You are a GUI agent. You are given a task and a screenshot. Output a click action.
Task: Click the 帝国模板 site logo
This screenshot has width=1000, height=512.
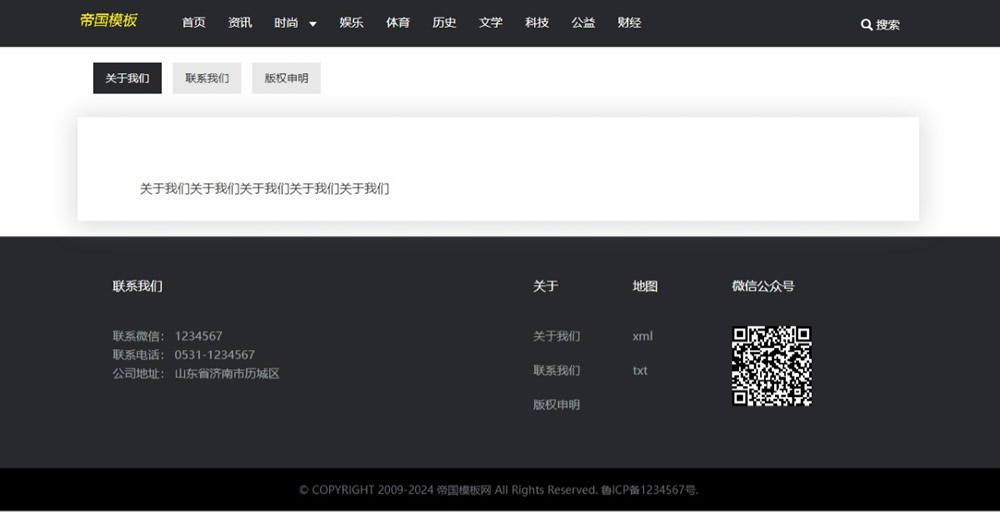click(x=108, y=21)
